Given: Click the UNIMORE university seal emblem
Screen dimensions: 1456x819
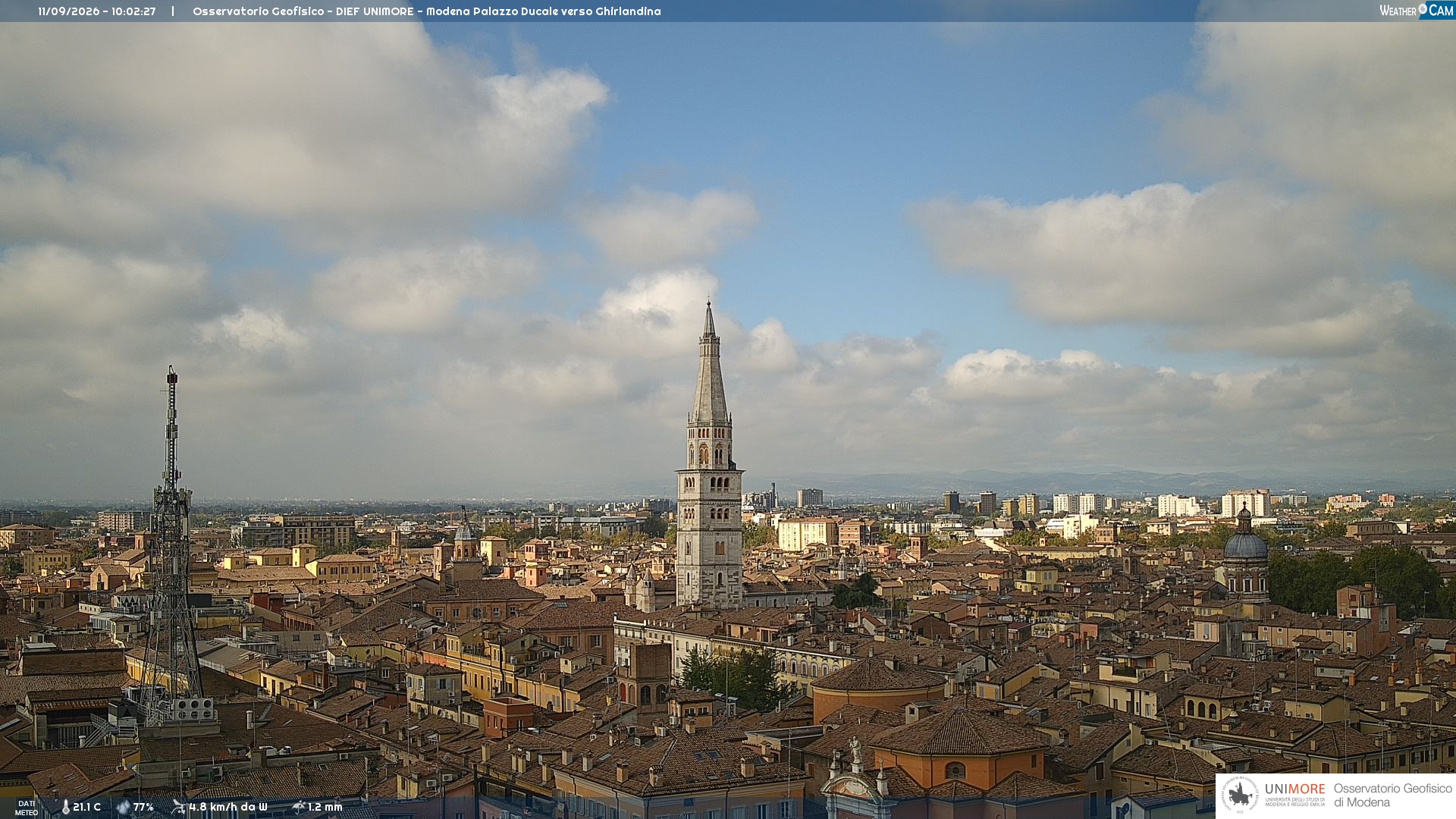Looking at the screenshot, I should click(1240, 795).
